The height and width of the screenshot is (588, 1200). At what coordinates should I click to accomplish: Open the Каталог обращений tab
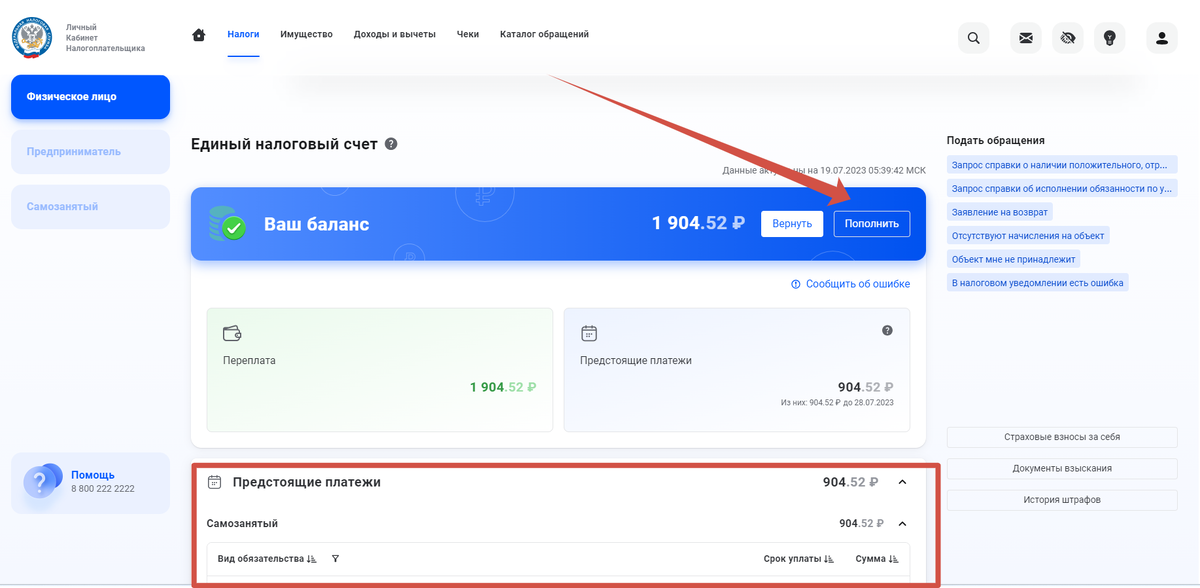pyautogui.click(x=544, y=34)
